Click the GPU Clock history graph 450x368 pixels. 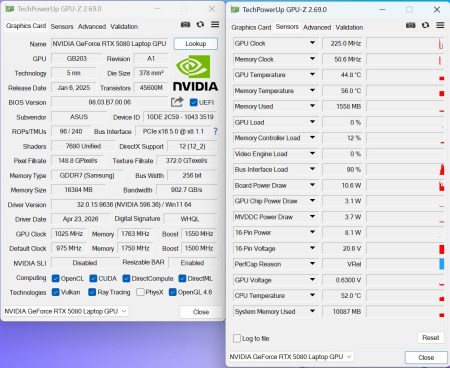pyautogui.click(x=405, y=43)
